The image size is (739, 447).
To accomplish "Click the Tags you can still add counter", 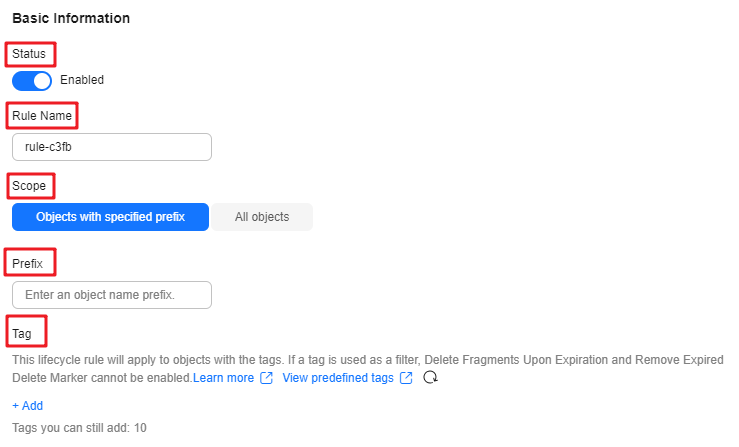I will (79, 428).
